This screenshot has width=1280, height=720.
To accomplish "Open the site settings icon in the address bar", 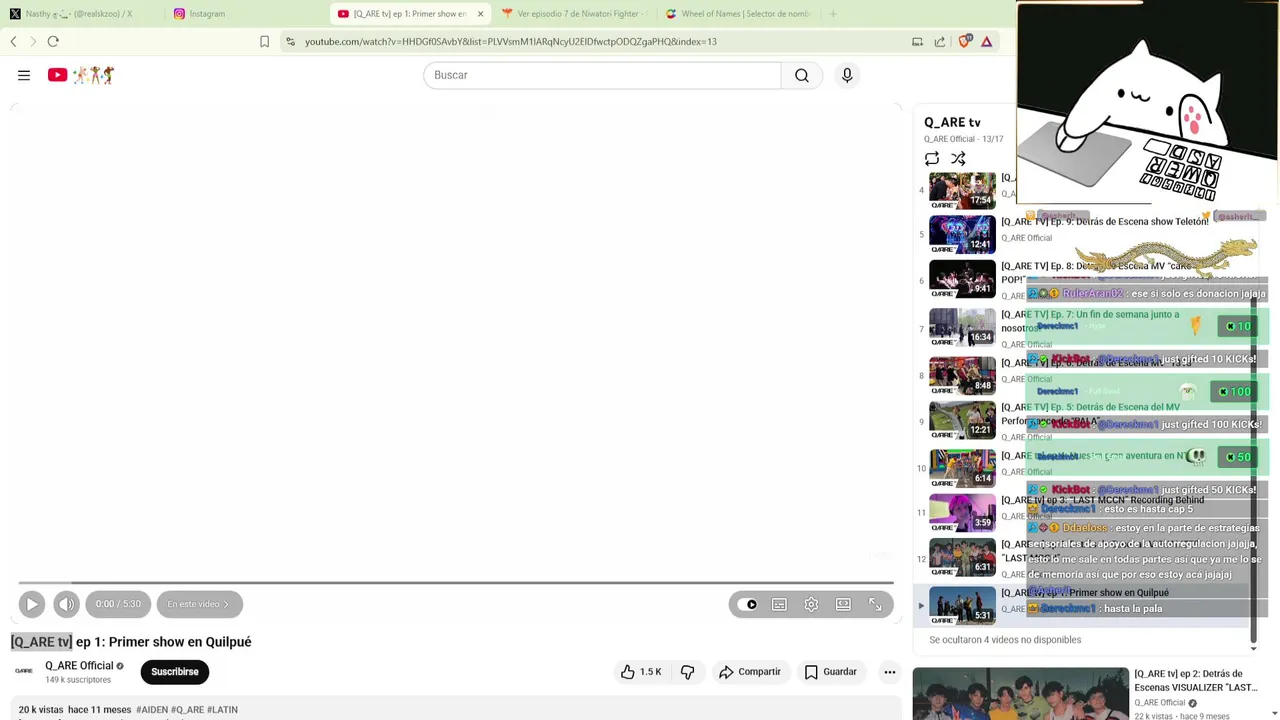I will pos(290,41).
